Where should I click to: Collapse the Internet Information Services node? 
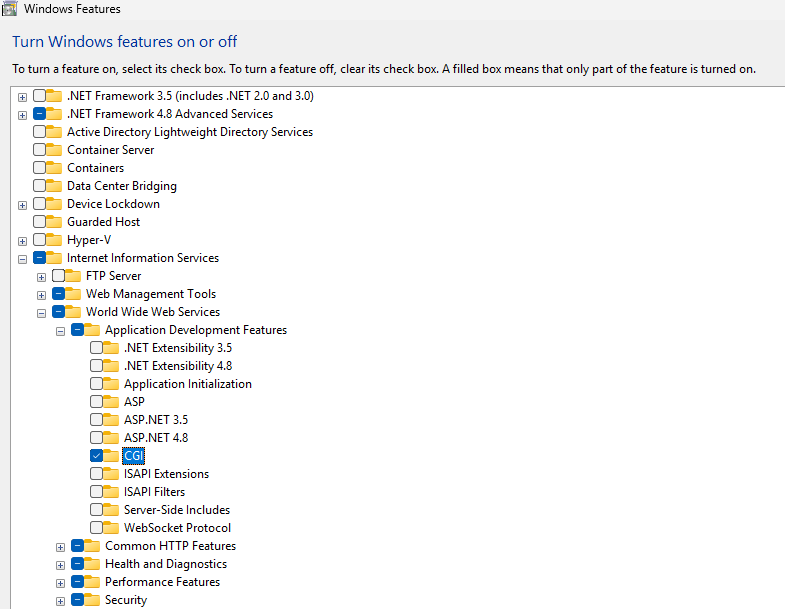click(23, 259)
